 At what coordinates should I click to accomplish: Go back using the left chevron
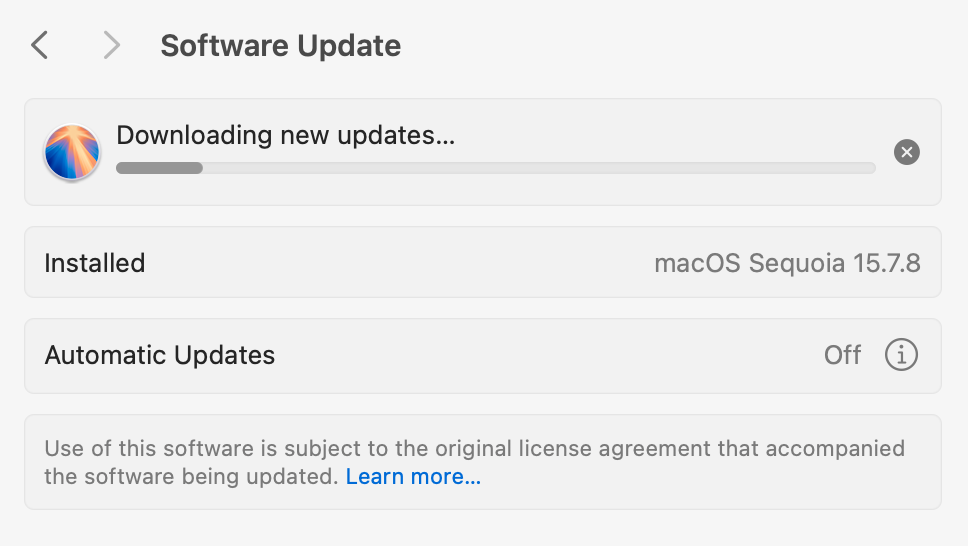40,45
